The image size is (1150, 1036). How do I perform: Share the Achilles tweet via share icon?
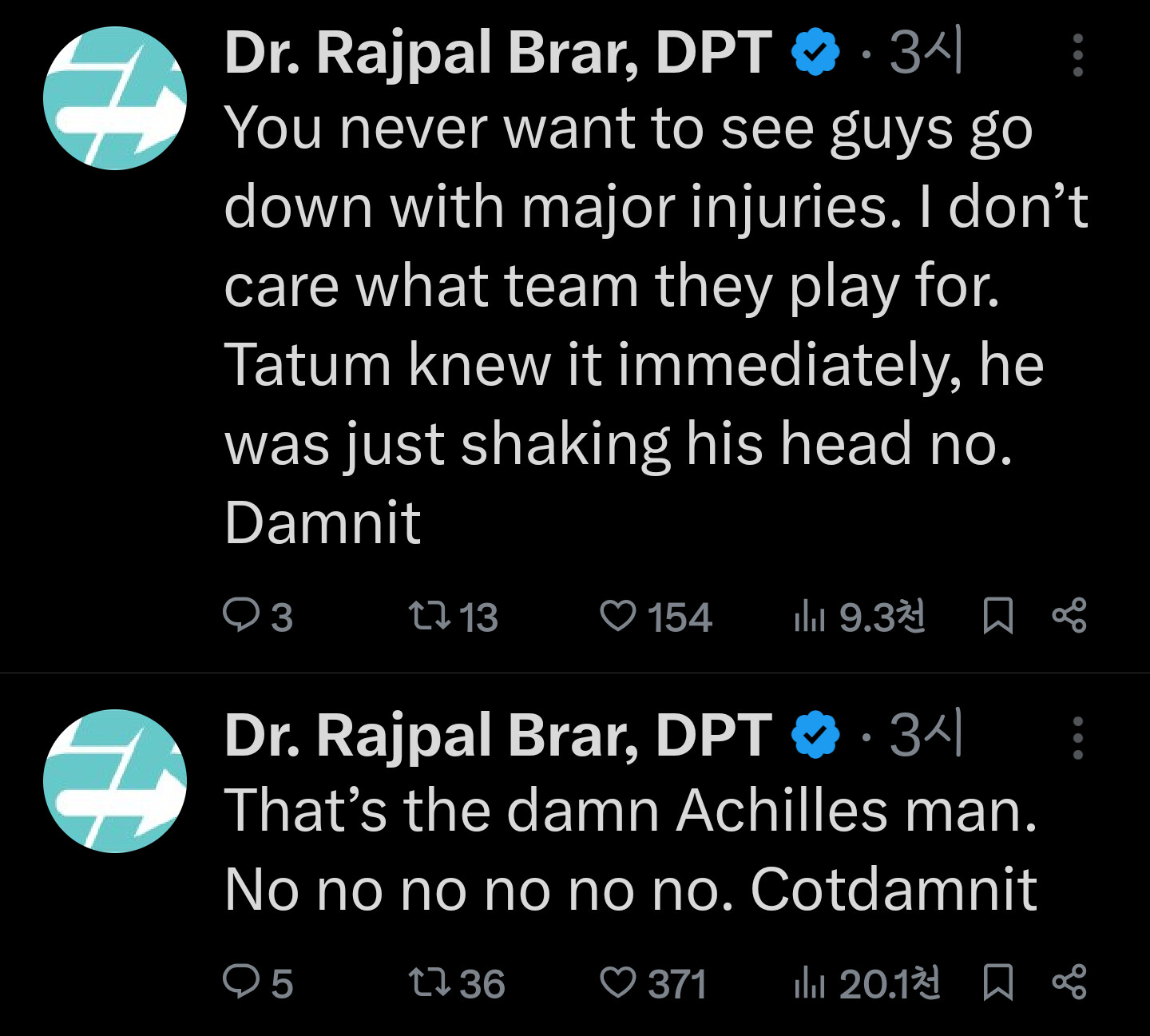point(1069,982)
